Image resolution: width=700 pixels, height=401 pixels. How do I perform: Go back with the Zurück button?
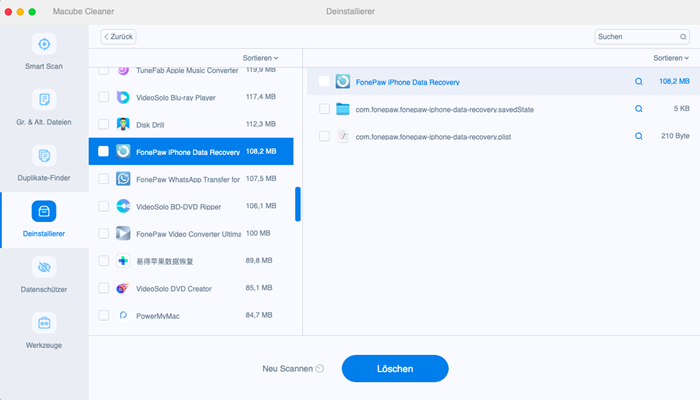[x=118, y=37]
